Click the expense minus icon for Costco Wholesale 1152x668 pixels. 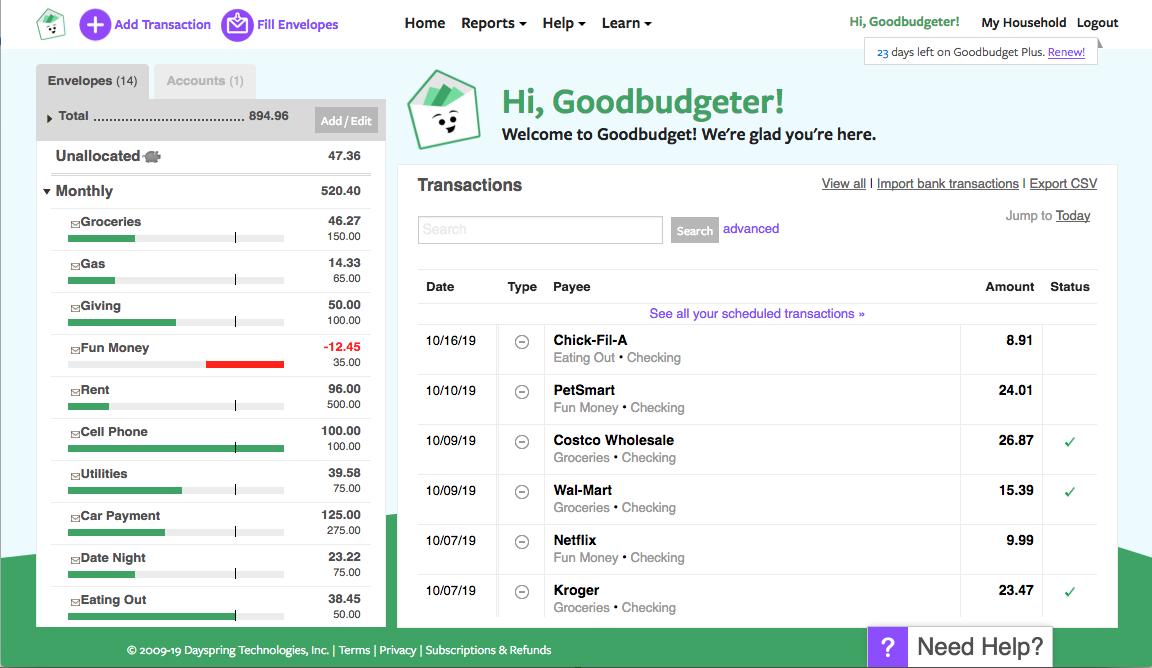coord(522,442)
